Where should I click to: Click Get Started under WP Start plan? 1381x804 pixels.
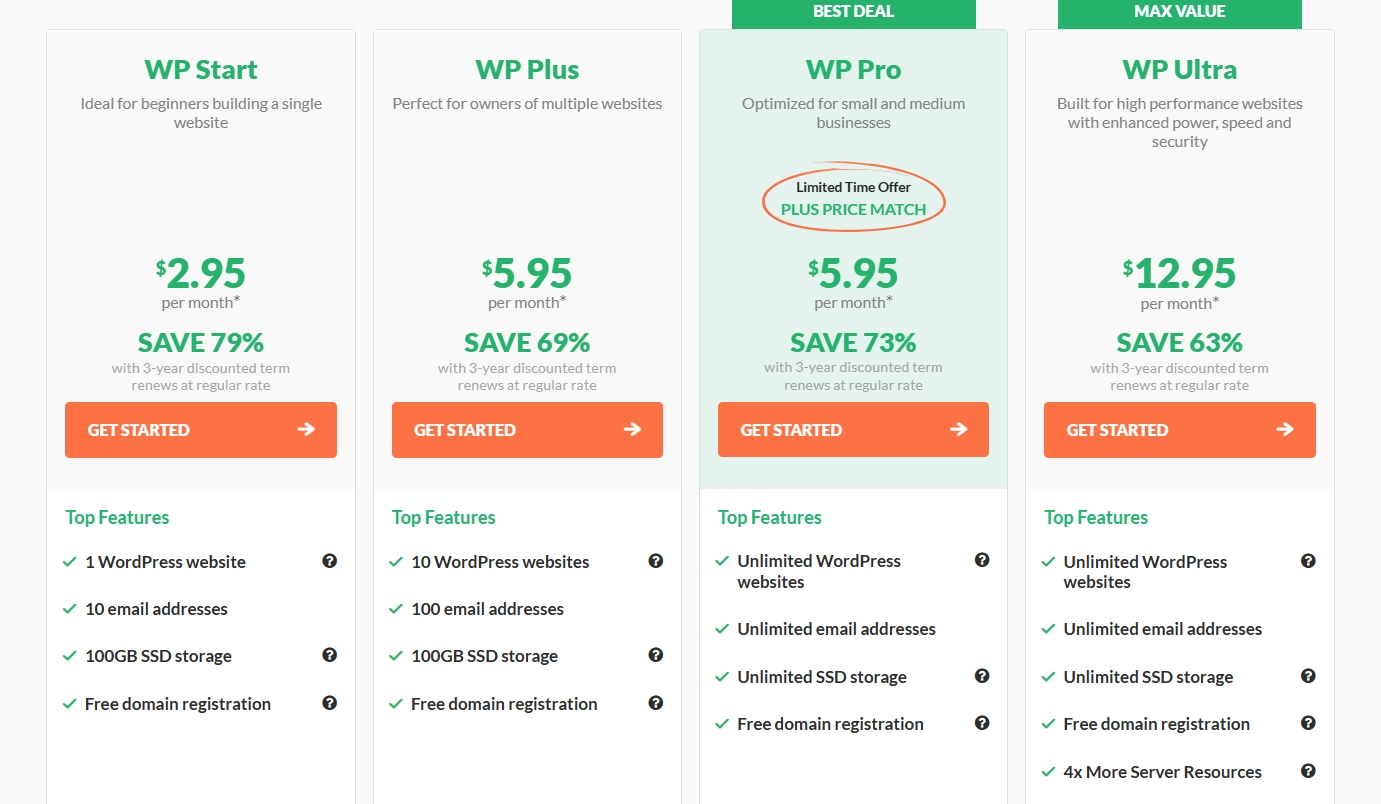coord(201,430)
